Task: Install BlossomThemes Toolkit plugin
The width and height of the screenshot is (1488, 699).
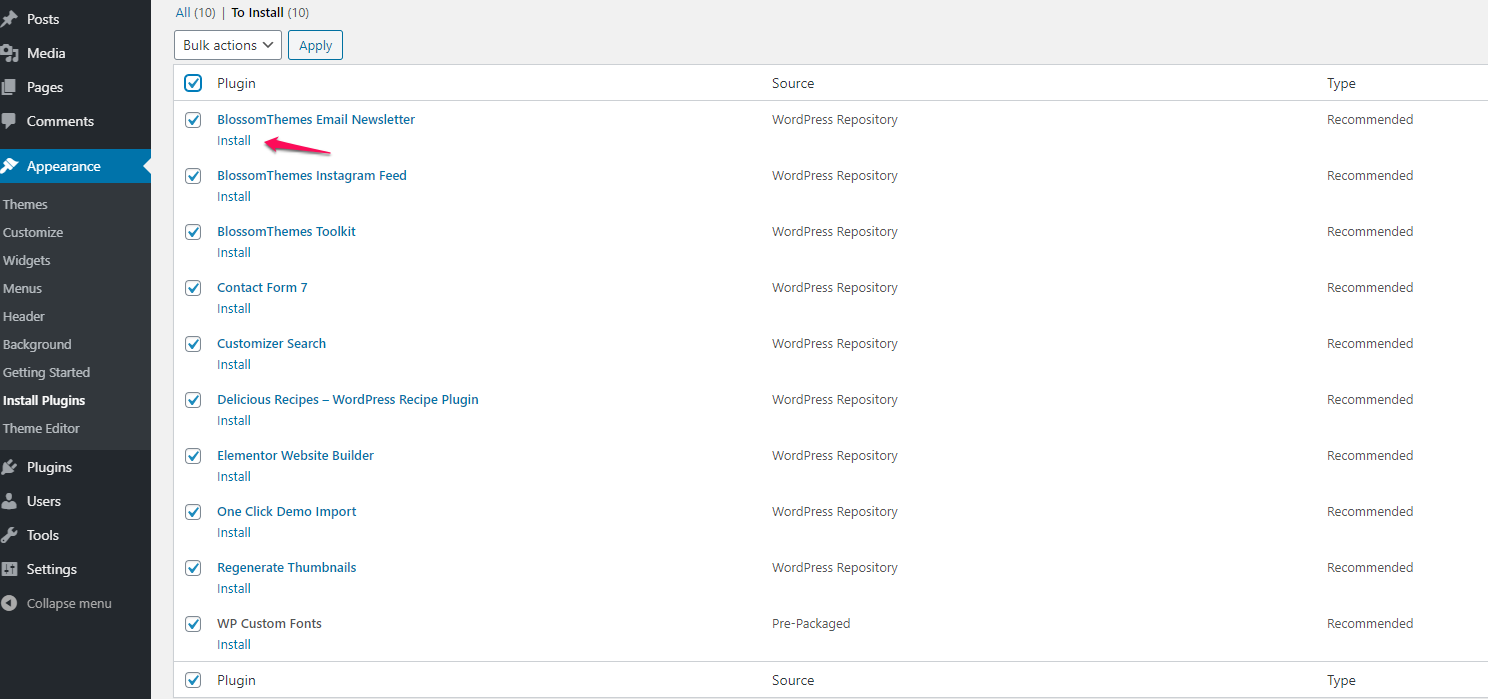Action: pyautogui.click(x=234, y=253)
